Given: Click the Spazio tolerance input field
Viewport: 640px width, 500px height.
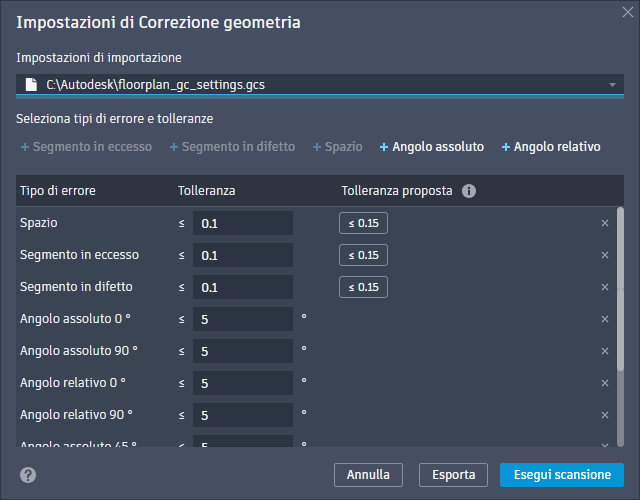Looking at the screenshot, I should (242, 223).
